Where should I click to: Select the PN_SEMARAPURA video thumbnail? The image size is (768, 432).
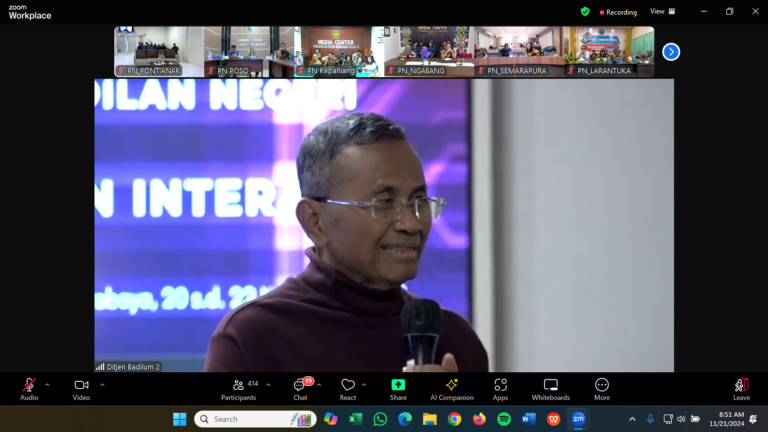point(518,52)
